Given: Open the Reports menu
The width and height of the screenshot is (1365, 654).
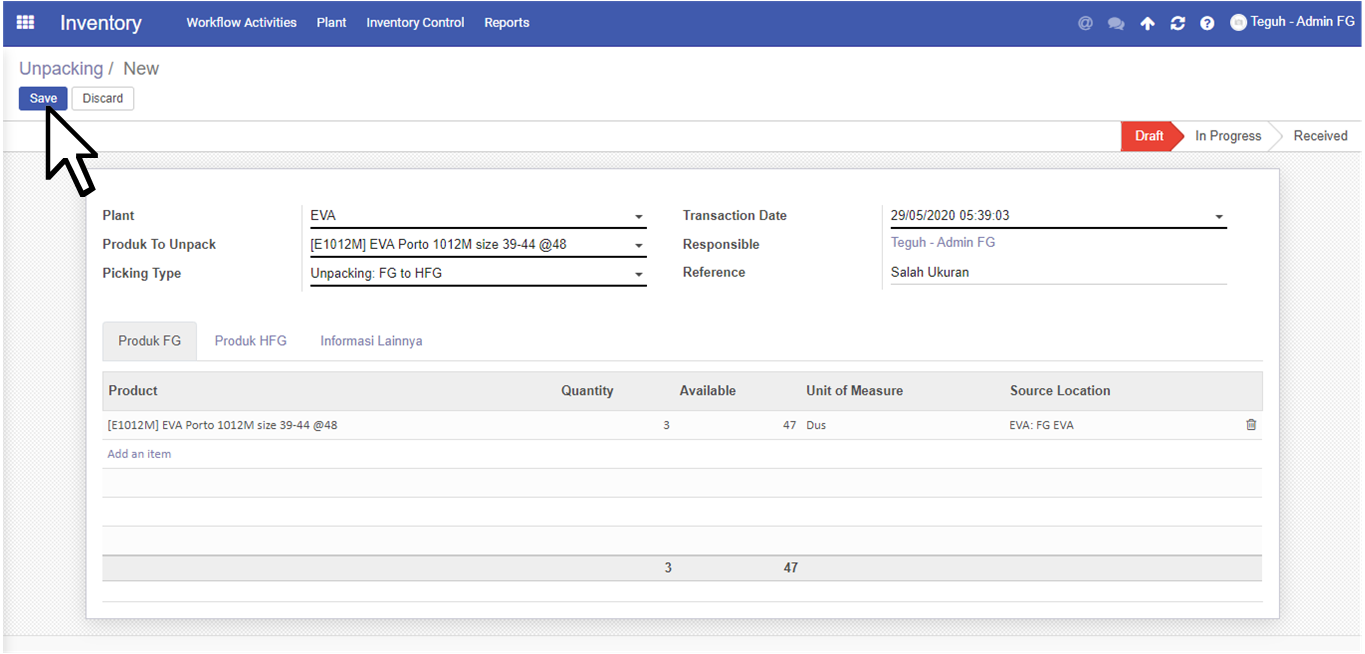Looking at the screenshot, I should (506, 22).
